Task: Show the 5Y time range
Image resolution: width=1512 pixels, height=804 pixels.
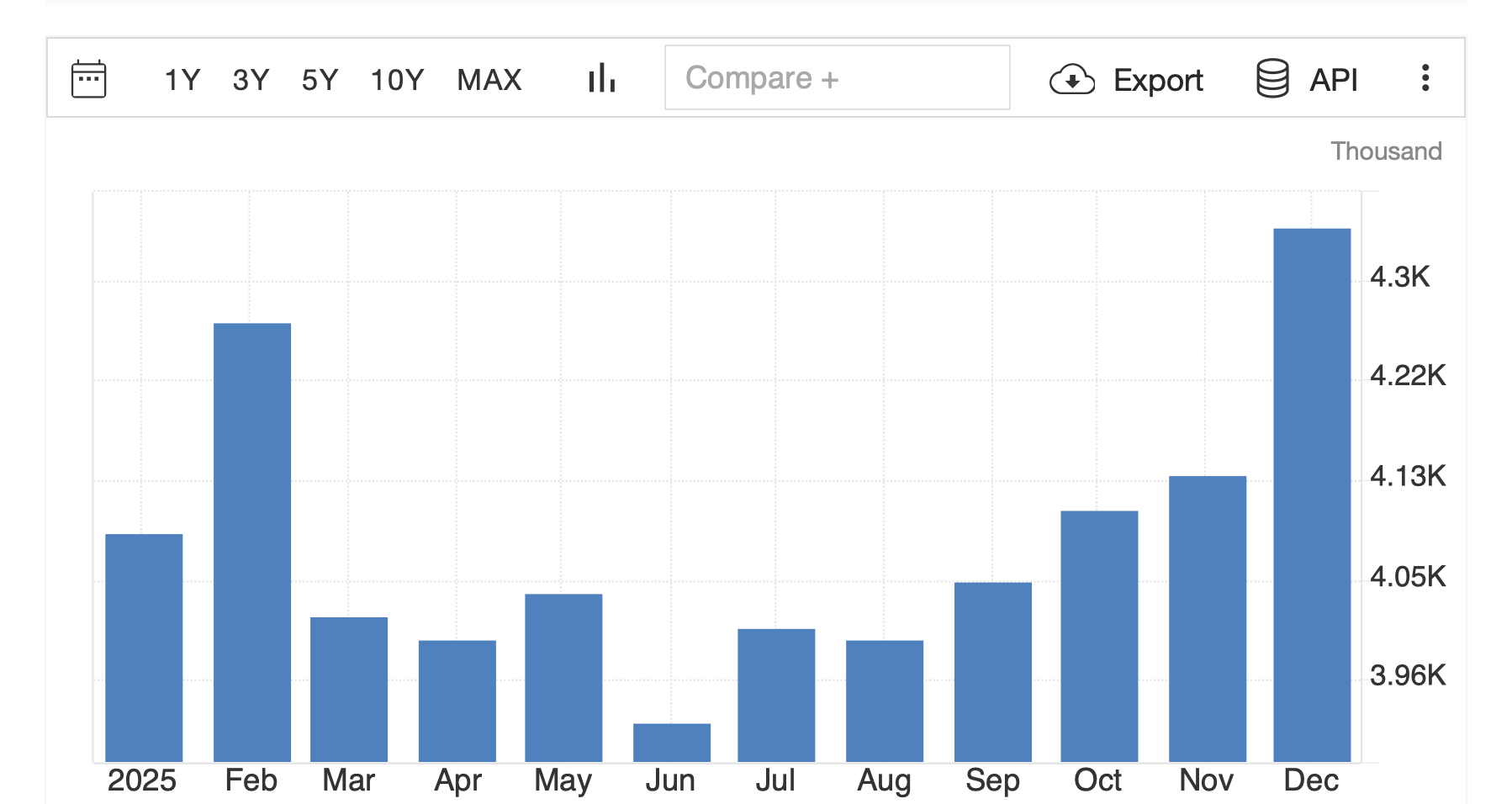Action: tap(320, 80)
